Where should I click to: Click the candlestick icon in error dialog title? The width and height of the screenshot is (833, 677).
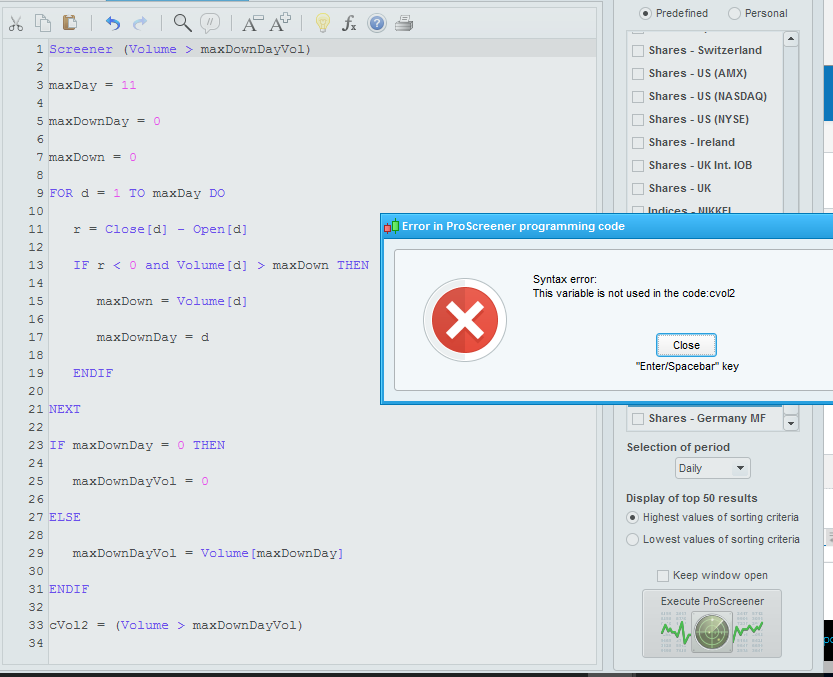(392, 226)
